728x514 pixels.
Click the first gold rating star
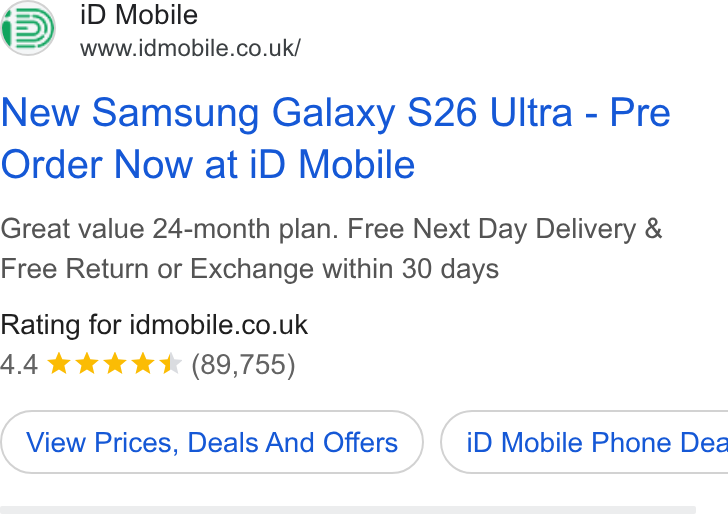point(59,363)
